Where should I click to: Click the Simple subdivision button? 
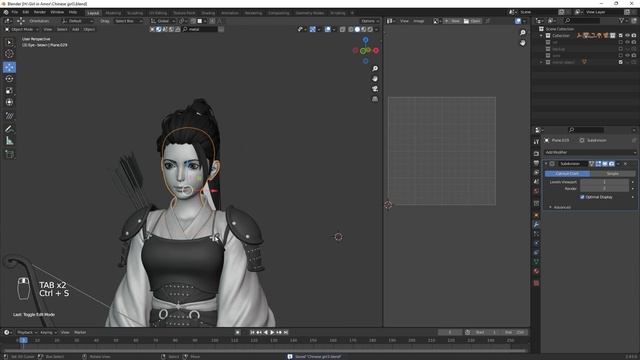tap(613, 173)
